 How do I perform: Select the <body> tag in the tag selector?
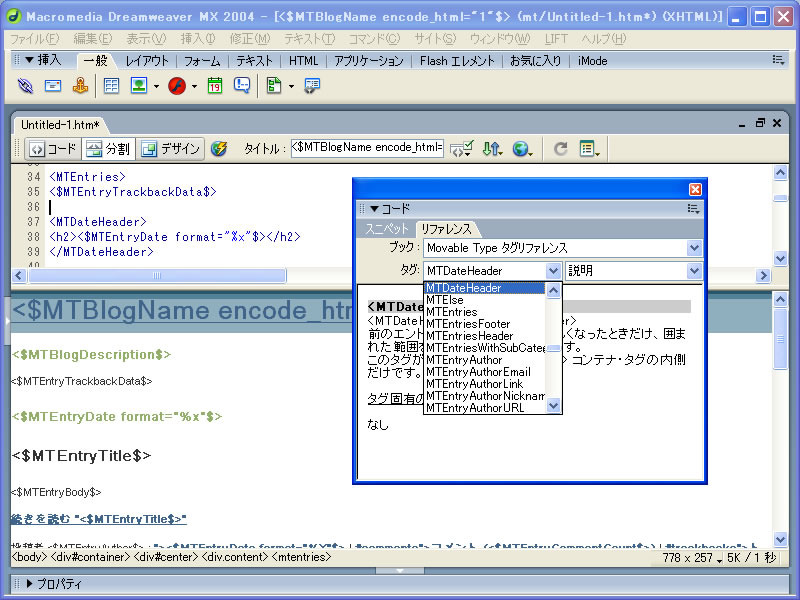(x=29, y=557)
